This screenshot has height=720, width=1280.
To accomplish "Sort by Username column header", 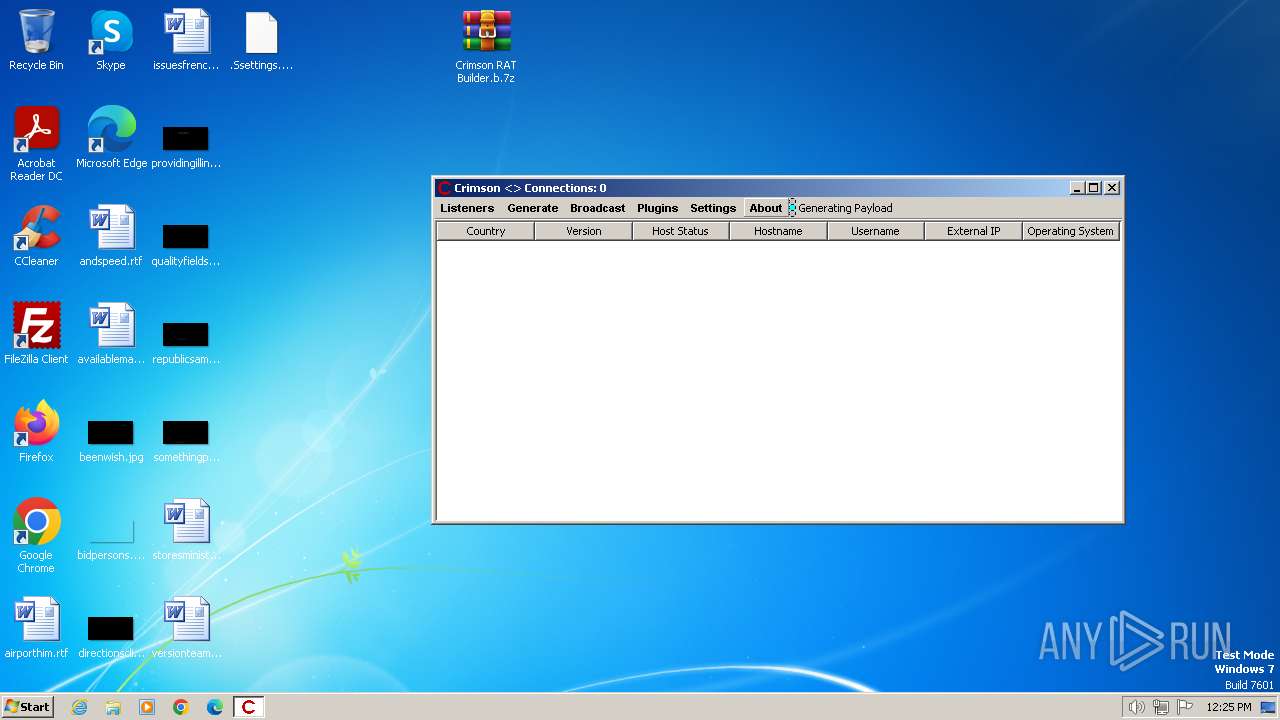I will [875, 231].
